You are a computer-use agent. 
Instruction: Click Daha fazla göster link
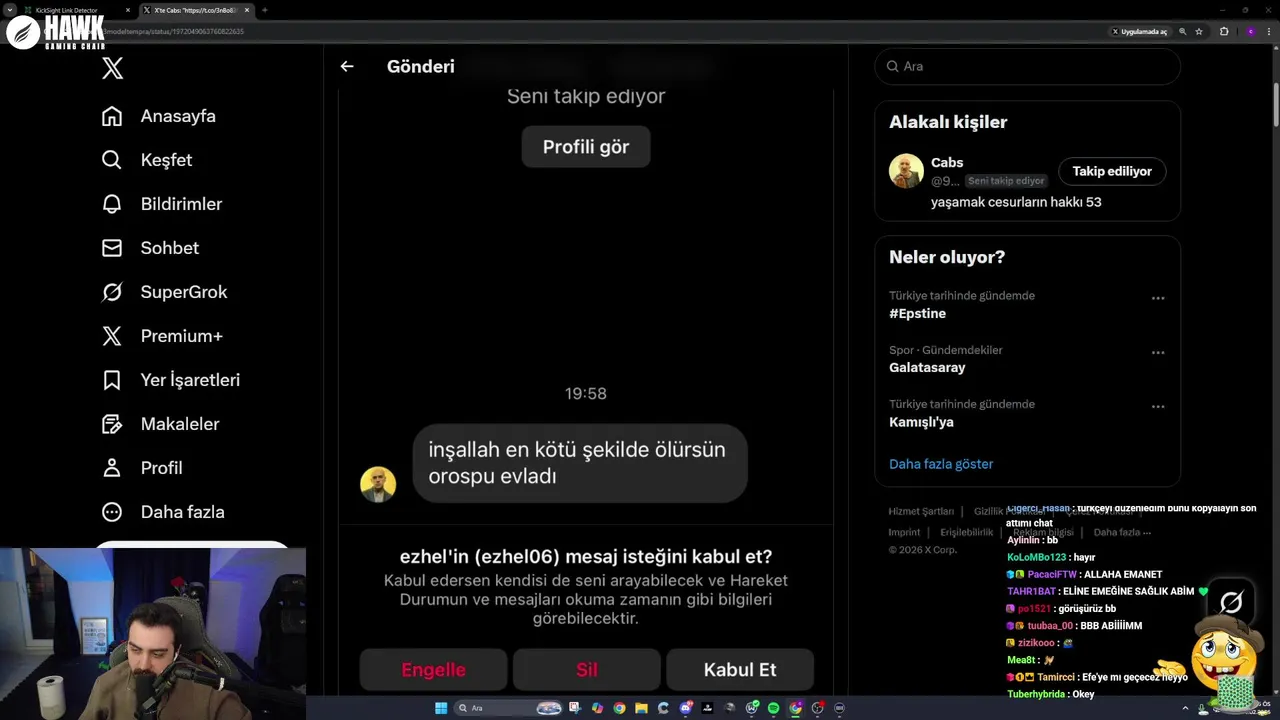click(x=941, y=464)
